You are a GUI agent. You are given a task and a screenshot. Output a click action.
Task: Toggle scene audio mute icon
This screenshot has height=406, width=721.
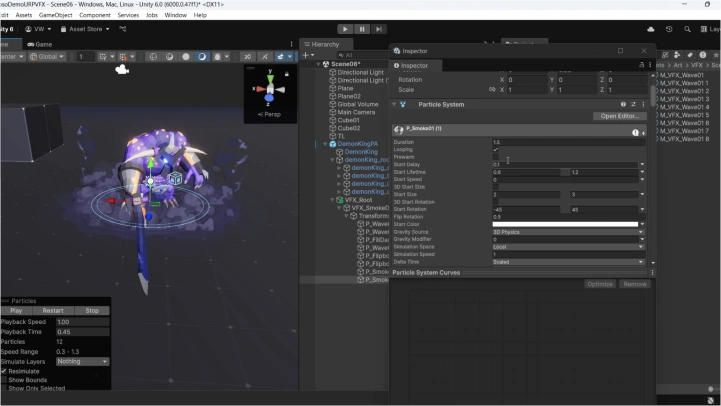click(x=247, y=57)
